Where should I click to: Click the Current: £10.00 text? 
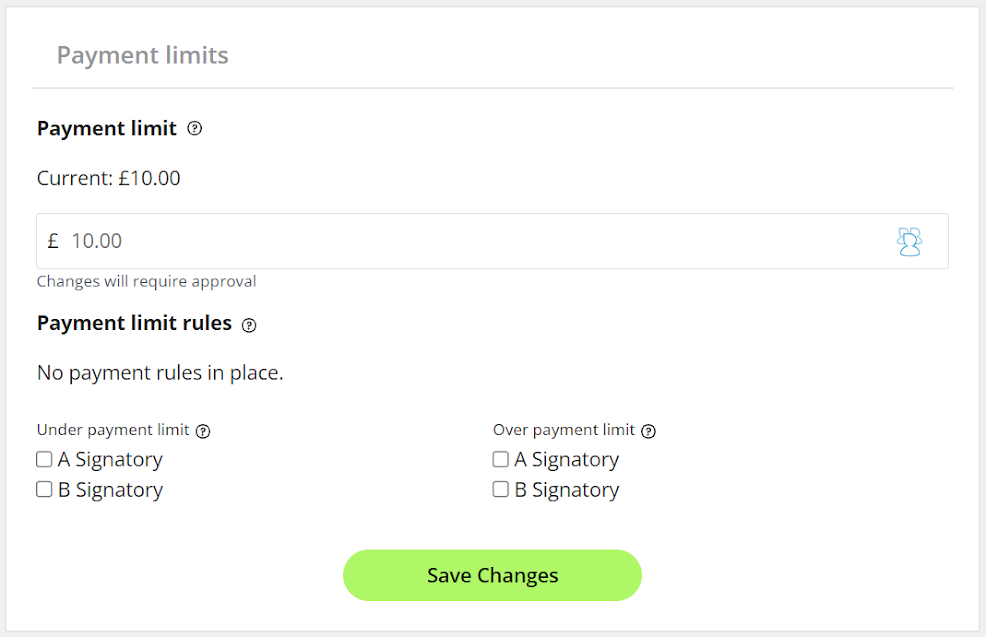pyautogui.click(x=107, y=178)
